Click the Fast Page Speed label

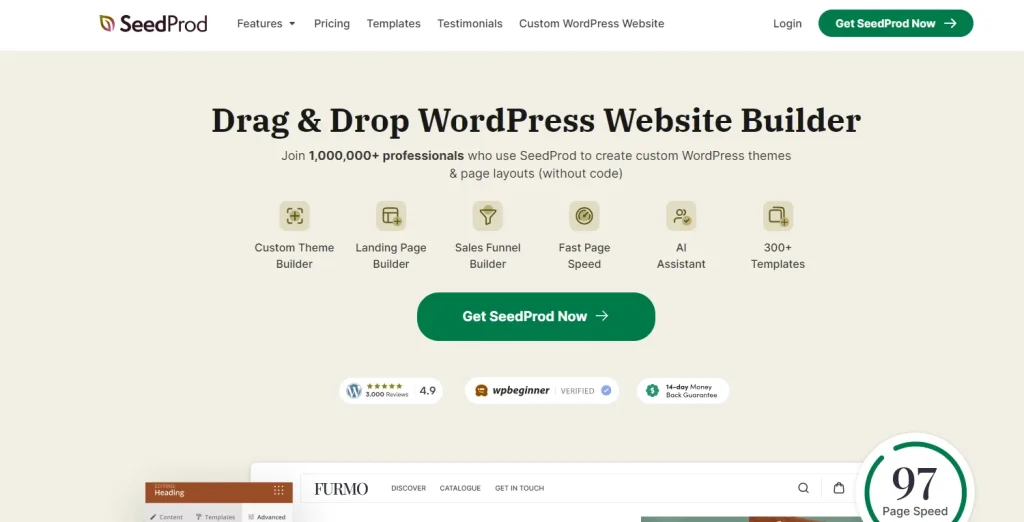pos(584,256)
